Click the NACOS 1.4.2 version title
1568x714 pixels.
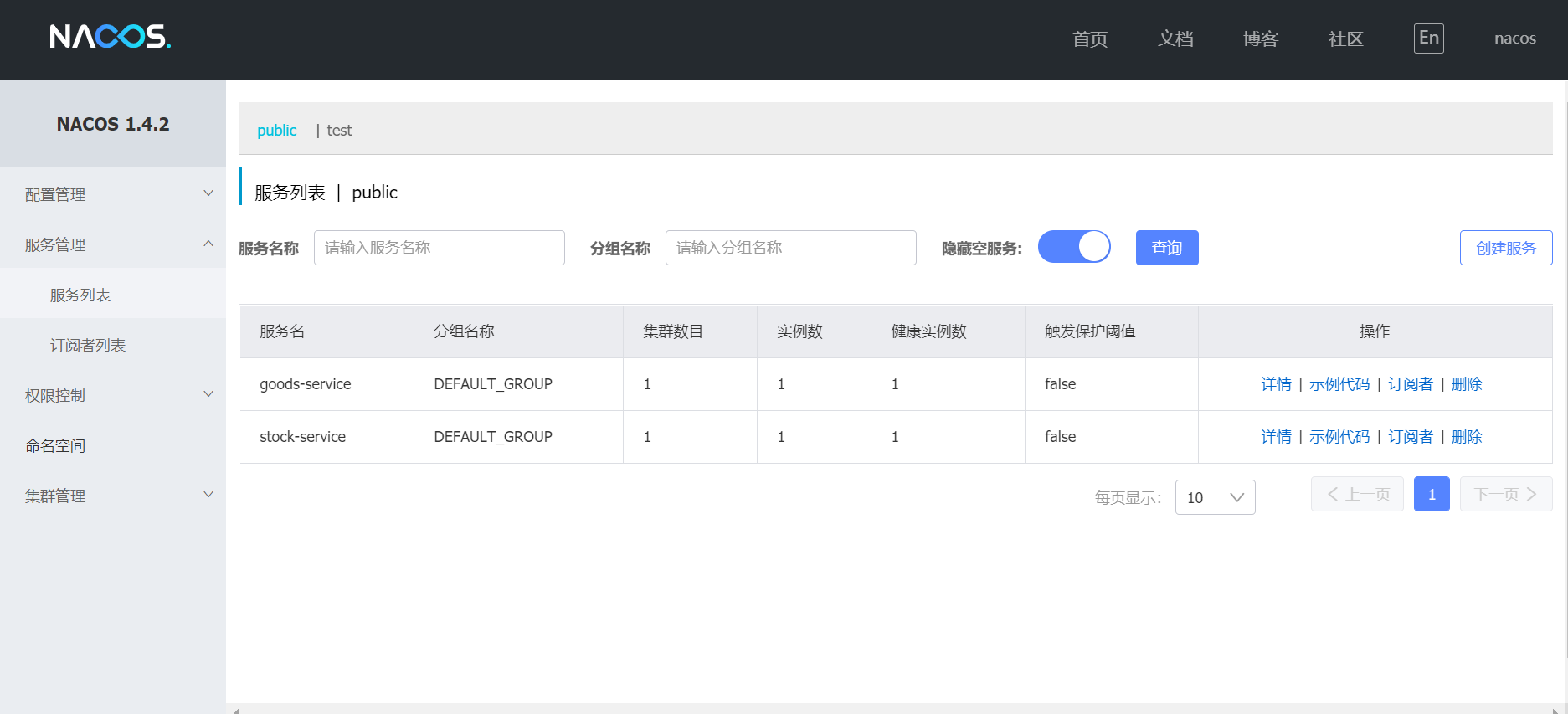pos(113,124)
